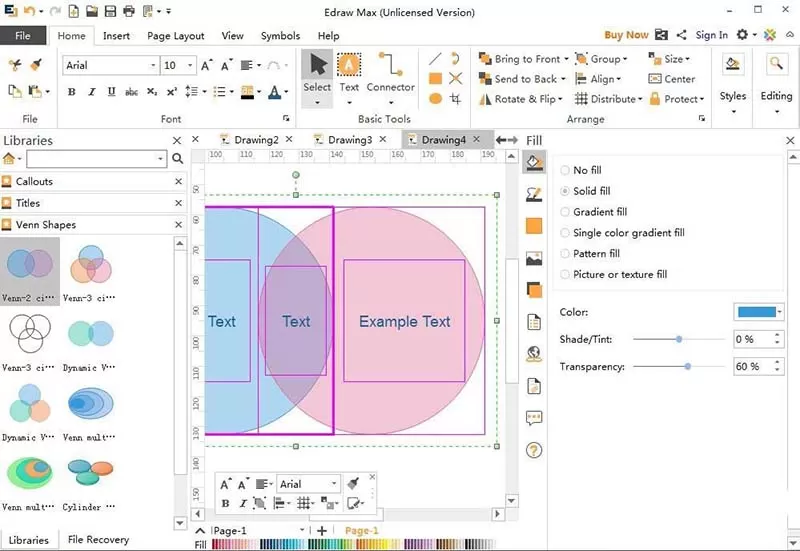
Task: Select the Solid fill option
Action: 585,191
